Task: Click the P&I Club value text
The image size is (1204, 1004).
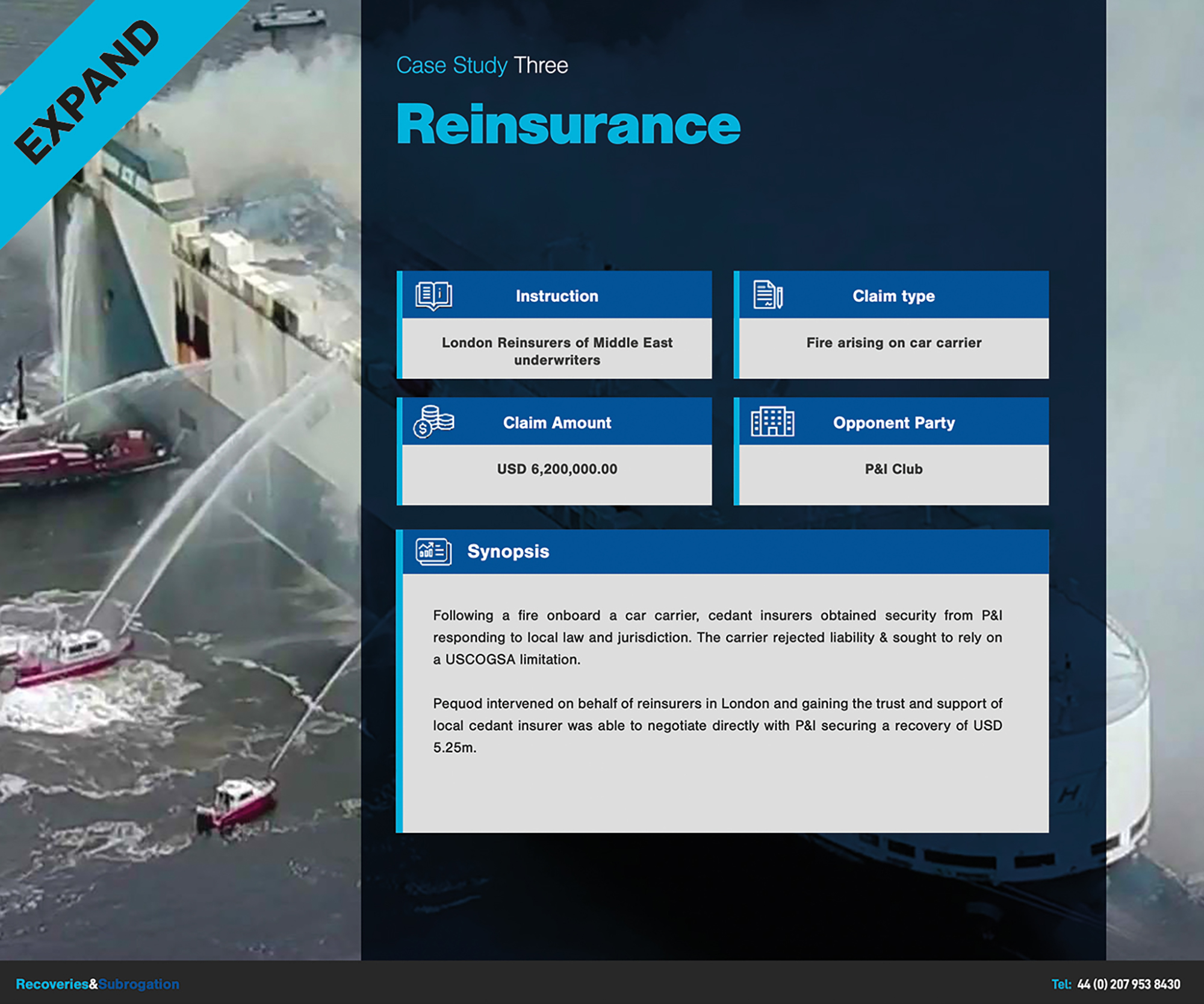Action: click(x=893, y=469)
